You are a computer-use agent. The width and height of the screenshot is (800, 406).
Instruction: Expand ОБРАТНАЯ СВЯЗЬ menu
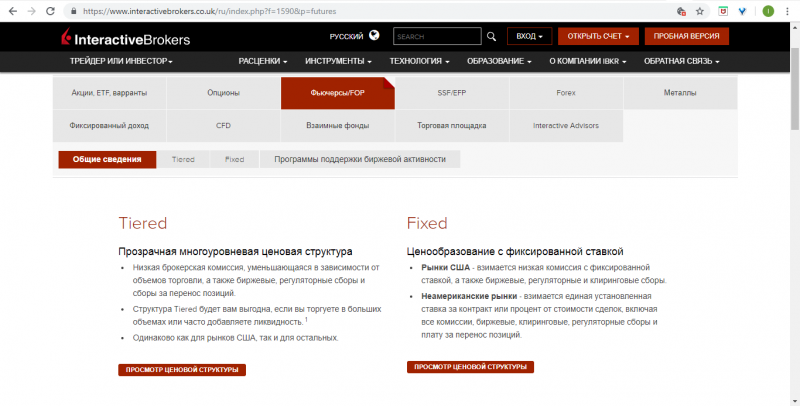coord(682,61)
